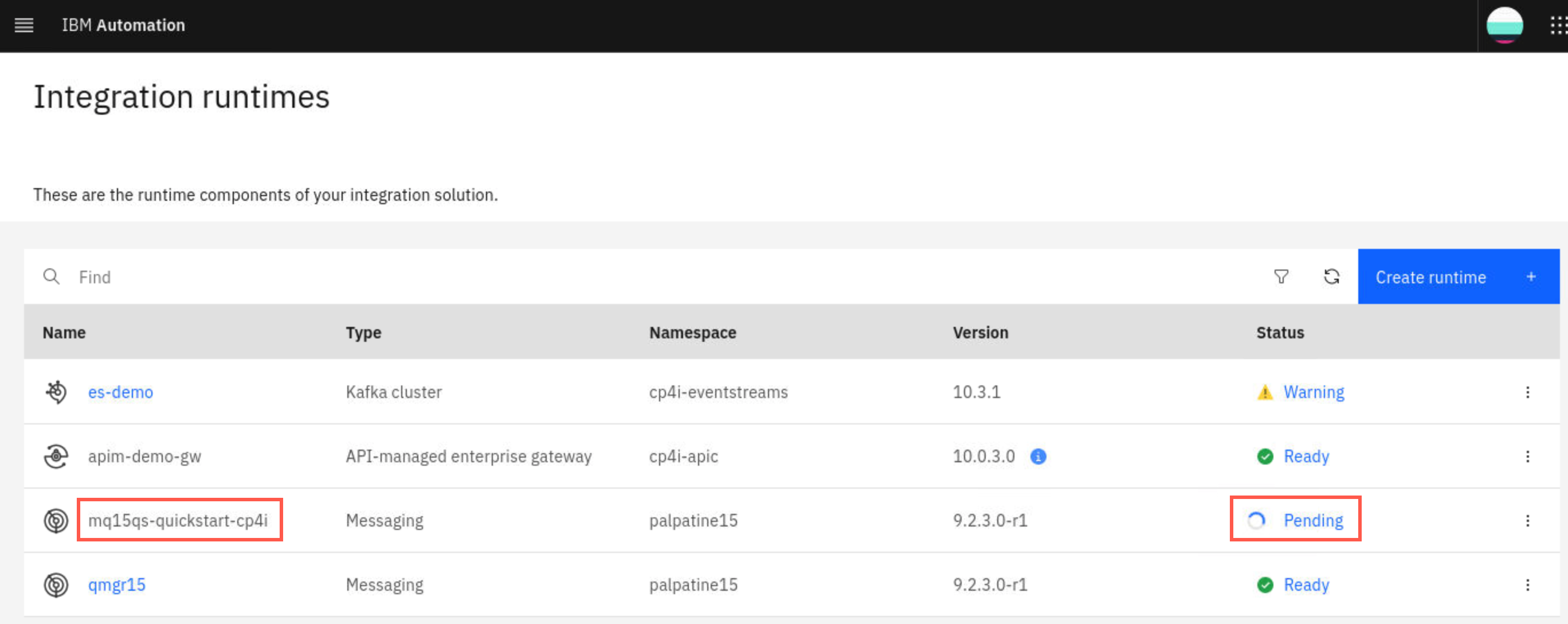
Task: Open the overflow menu for mq15qs-quickstart-cp4i
Action: pyautogui.click(x=1527, y=520)
